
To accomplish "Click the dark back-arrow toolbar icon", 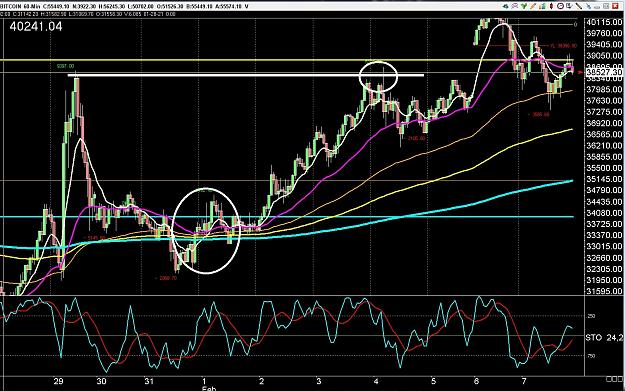I will tap(505, 6).
